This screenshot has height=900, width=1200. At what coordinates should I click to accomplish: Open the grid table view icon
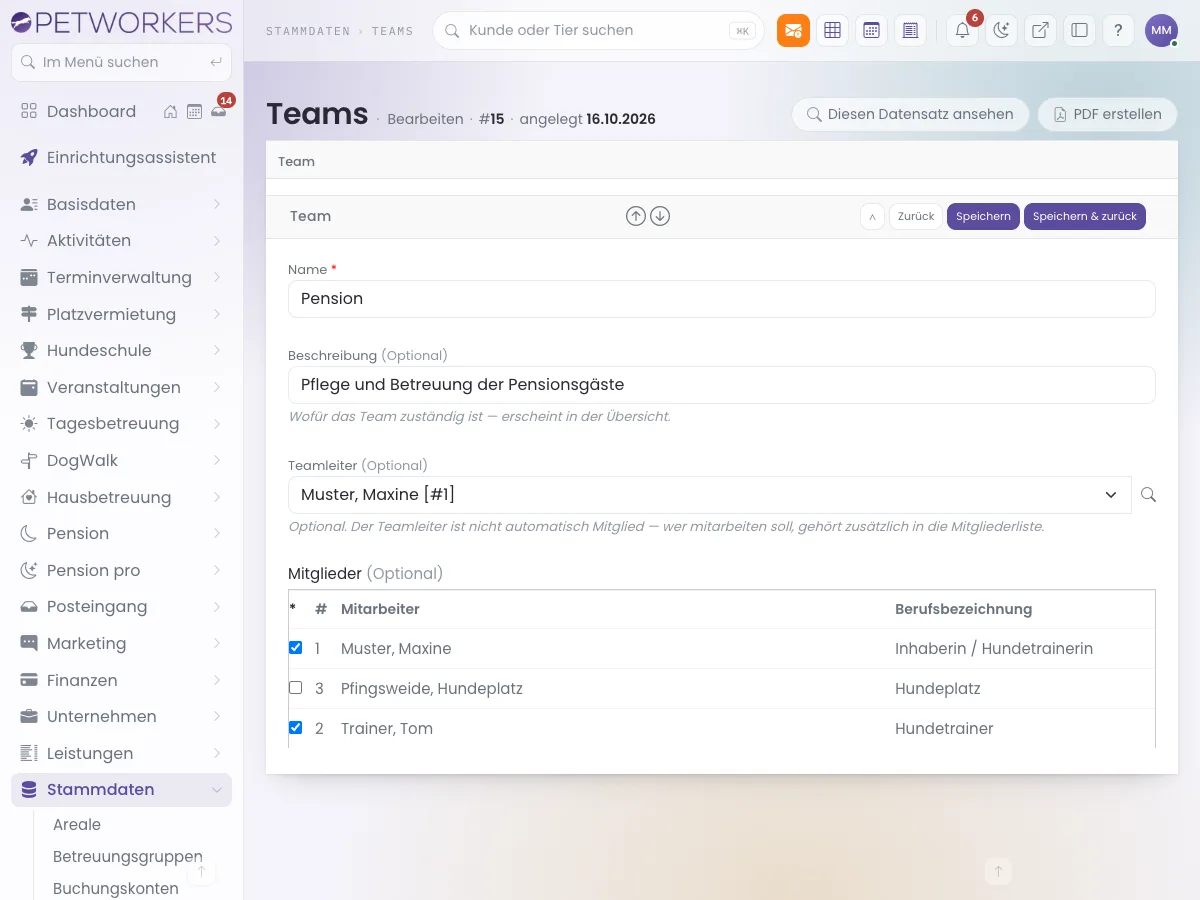(x=832, y=31)
